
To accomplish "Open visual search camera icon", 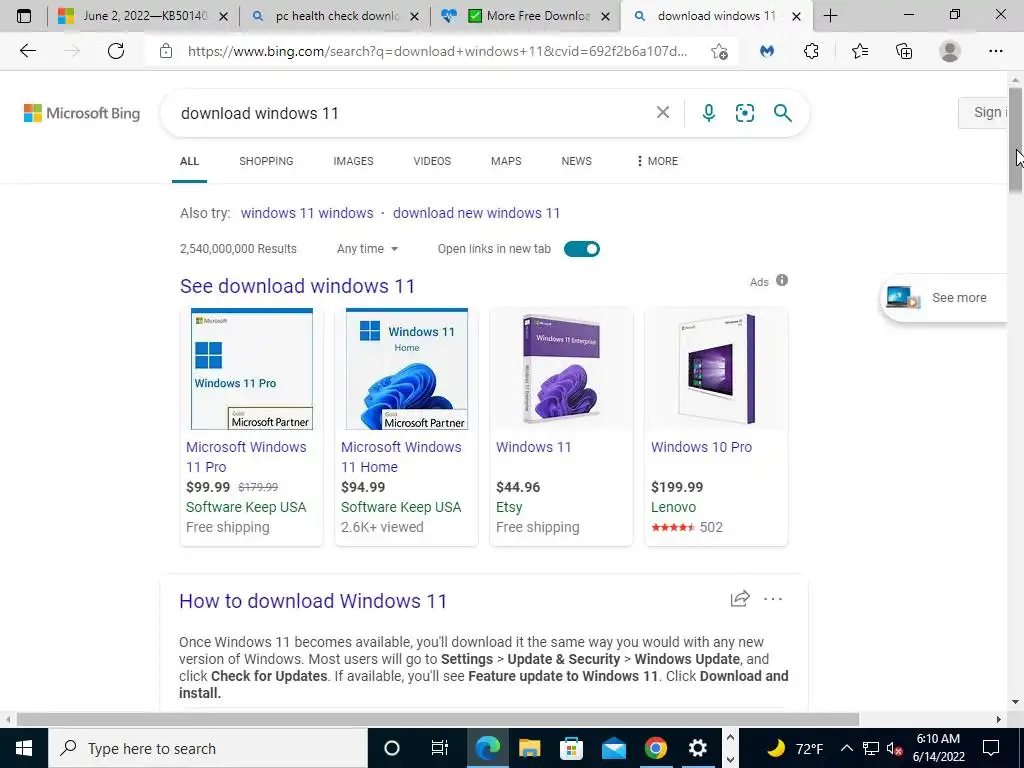I will [744, 113].
